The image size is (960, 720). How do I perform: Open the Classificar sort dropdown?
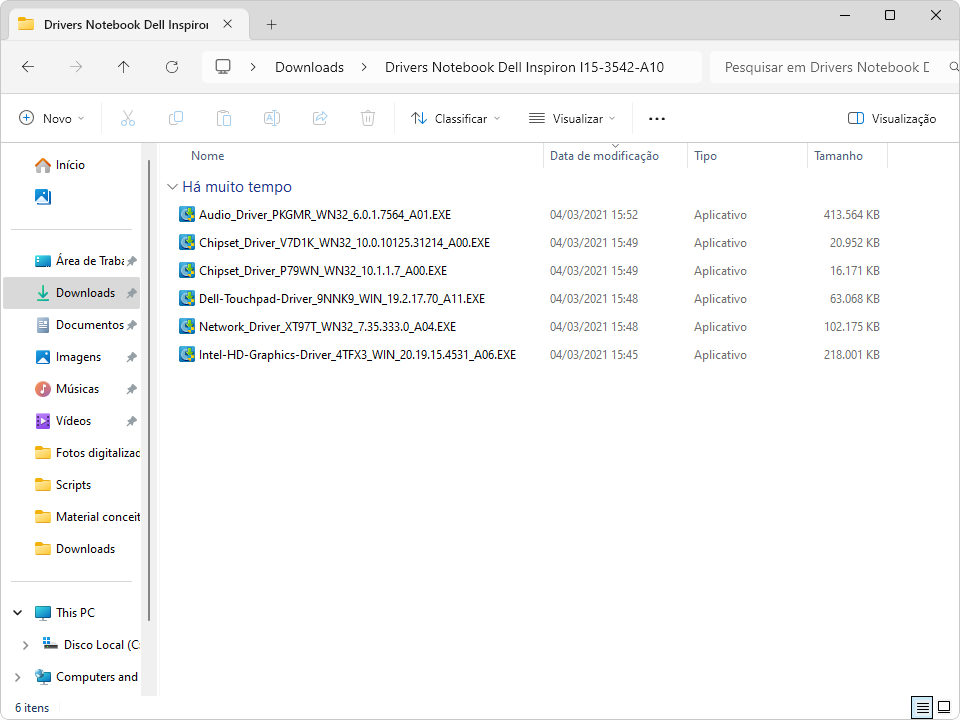coord(456,118)
